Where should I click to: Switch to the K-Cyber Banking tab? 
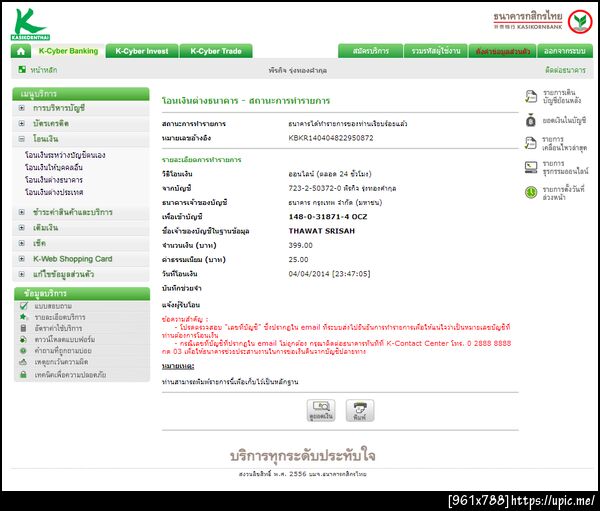pos(68,51)
